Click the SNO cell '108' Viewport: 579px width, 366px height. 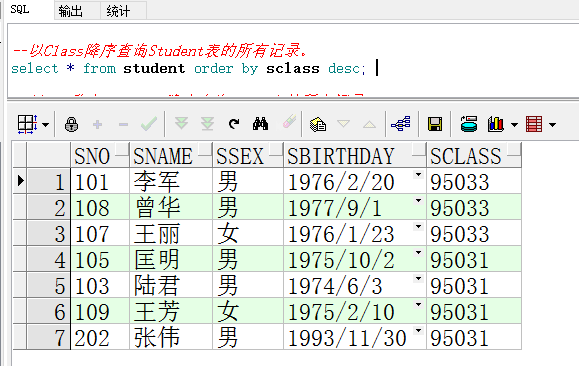coord(100,207)
